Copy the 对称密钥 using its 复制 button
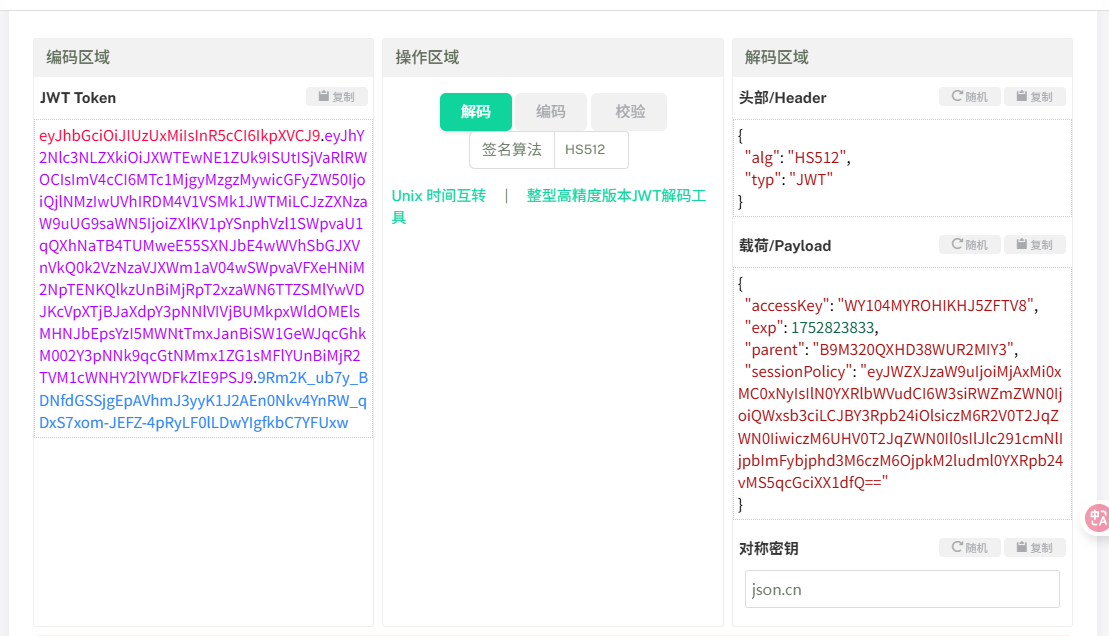The image size is (1109, 636). pos(1034,548)
